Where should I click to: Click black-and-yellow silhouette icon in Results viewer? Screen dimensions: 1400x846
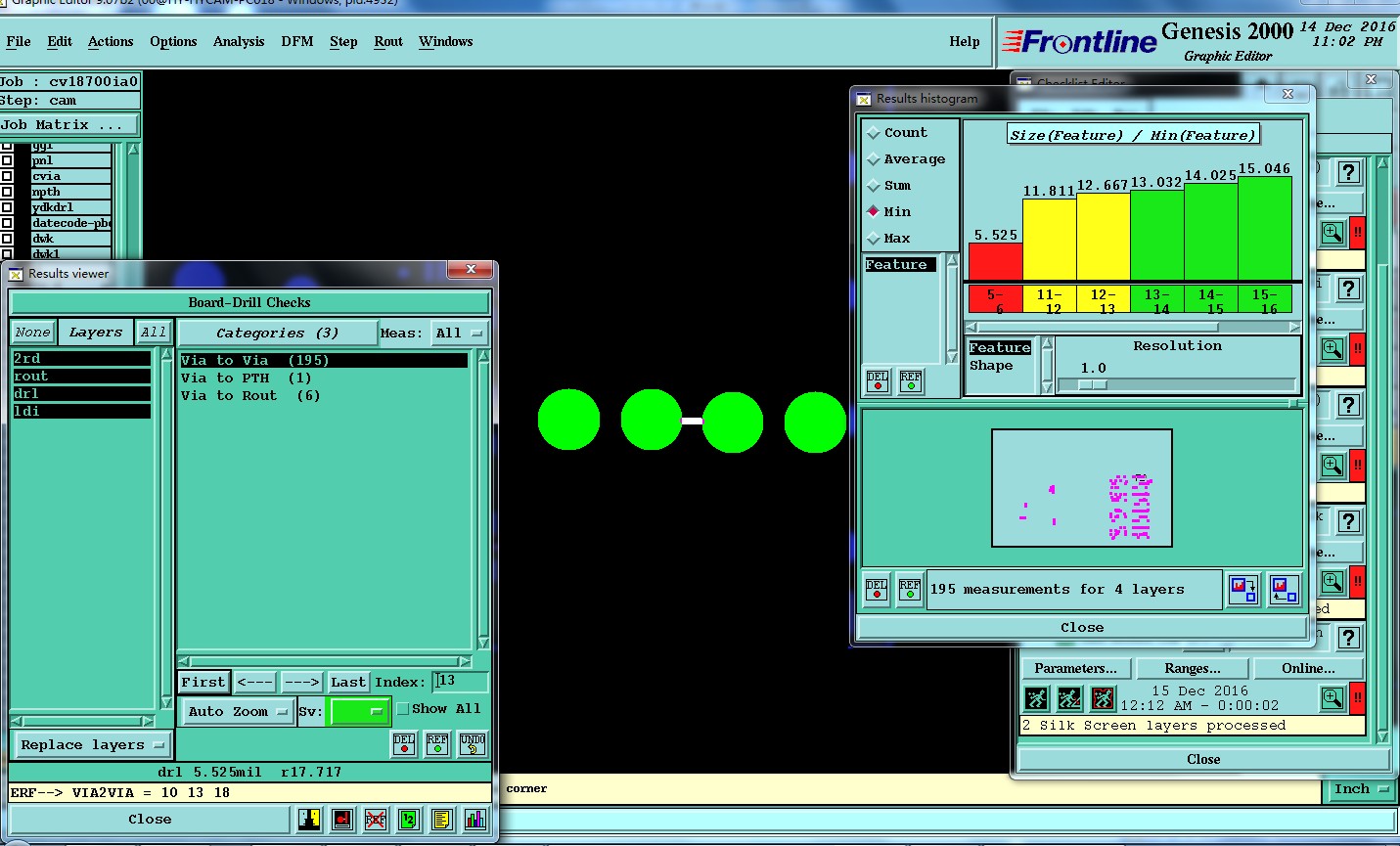pyautogui.click(x=309, y=820)
